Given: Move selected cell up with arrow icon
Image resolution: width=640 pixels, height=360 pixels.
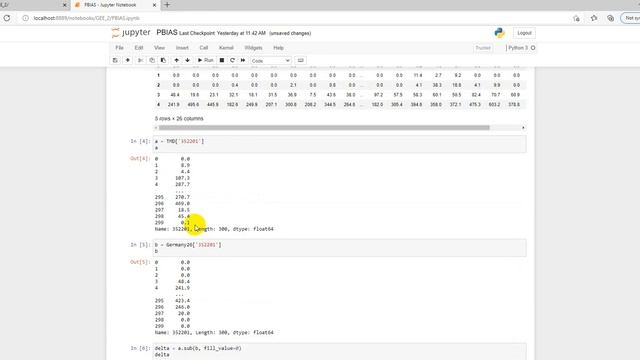Looking at the screenshot, I should click(x=176, y=60).
